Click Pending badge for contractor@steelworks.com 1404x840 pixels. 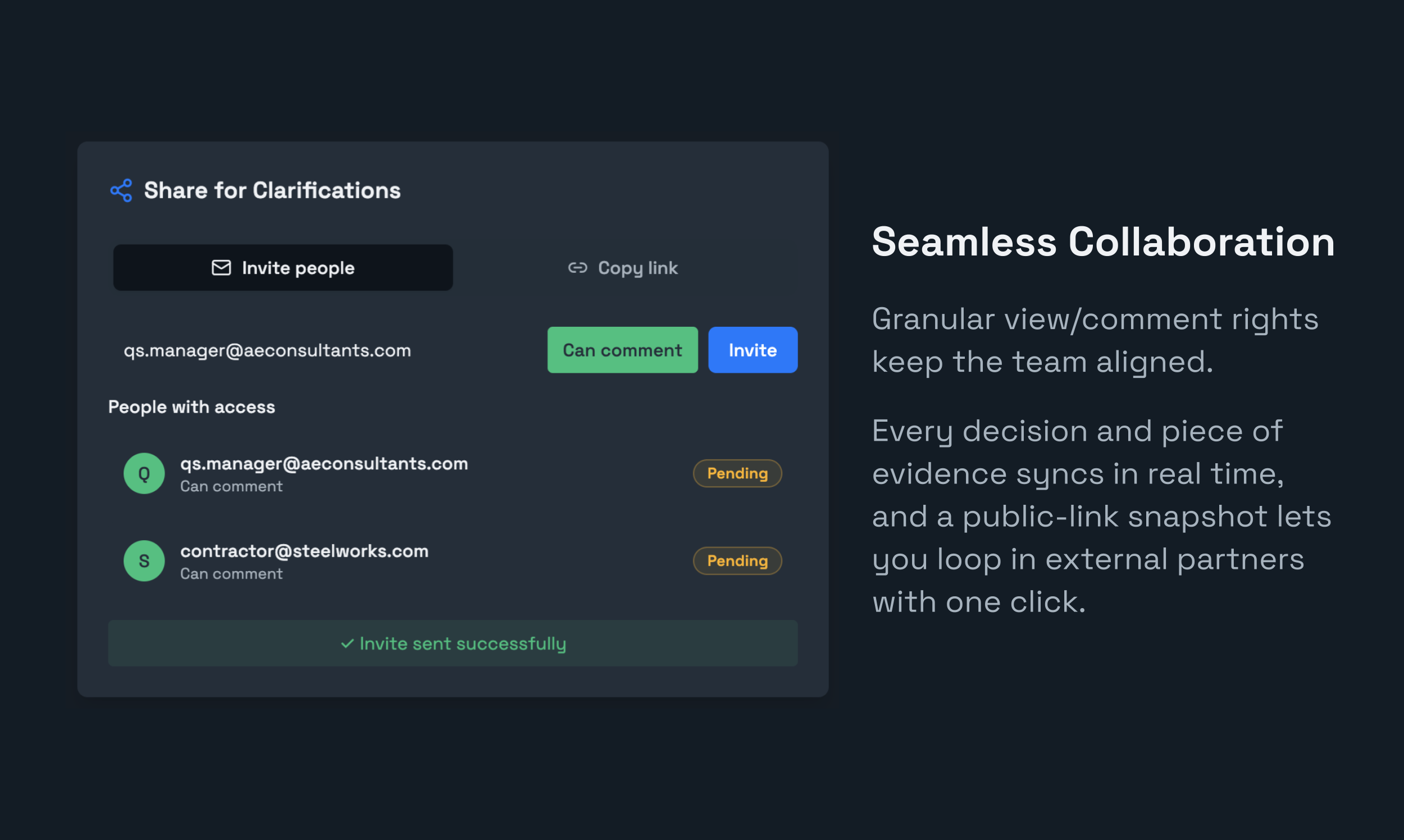[737, 560]
